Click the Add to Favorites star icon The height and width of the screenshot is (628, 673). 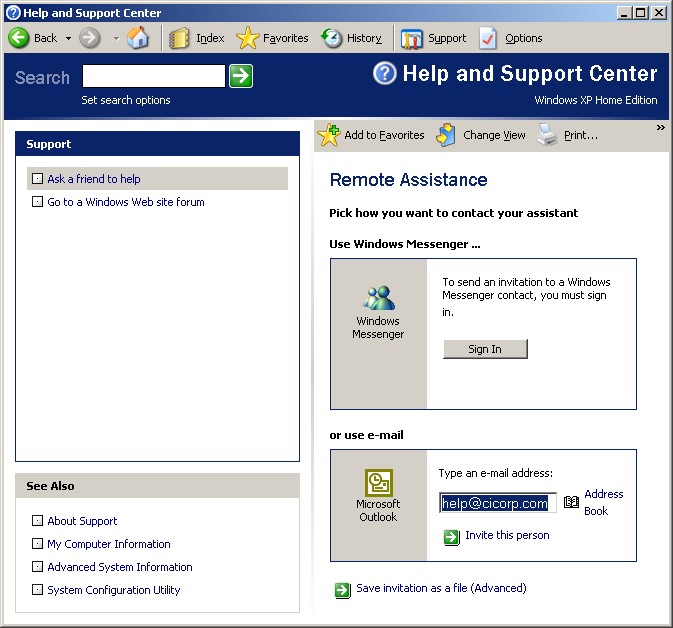pyautogui.click(x=329, y=135)
